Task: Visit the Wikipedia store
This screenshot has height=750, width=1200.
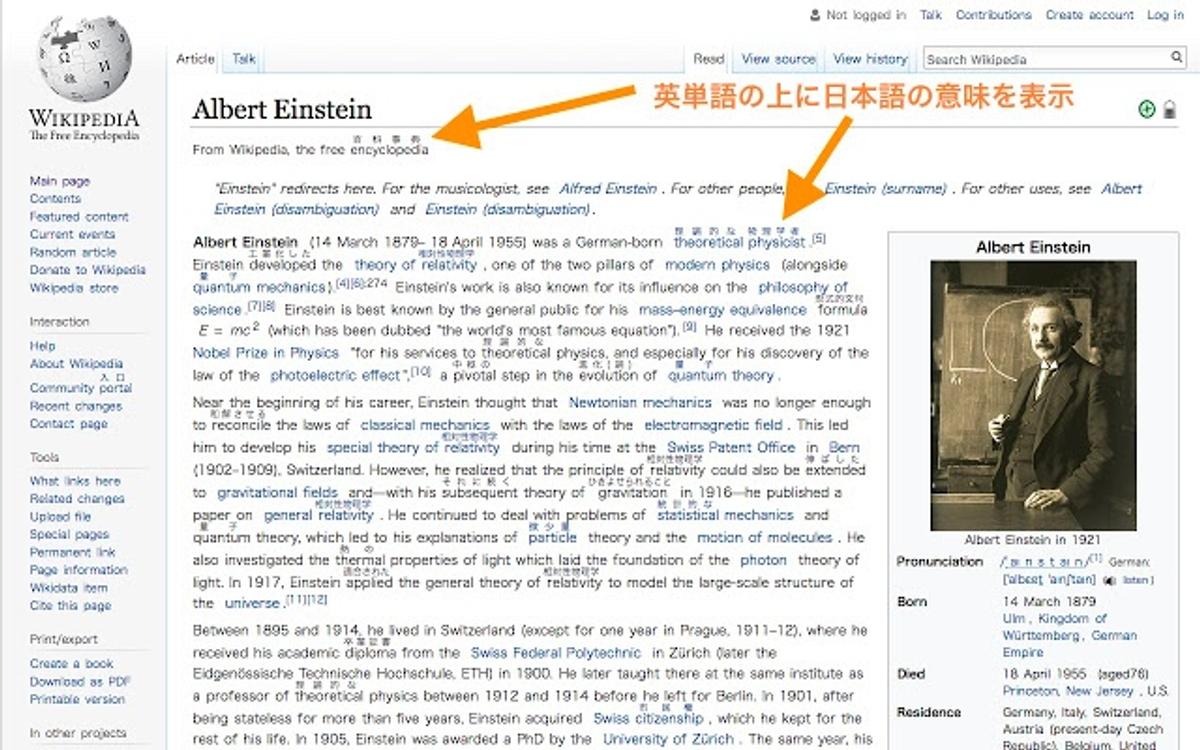Action: tap(74, 288)
